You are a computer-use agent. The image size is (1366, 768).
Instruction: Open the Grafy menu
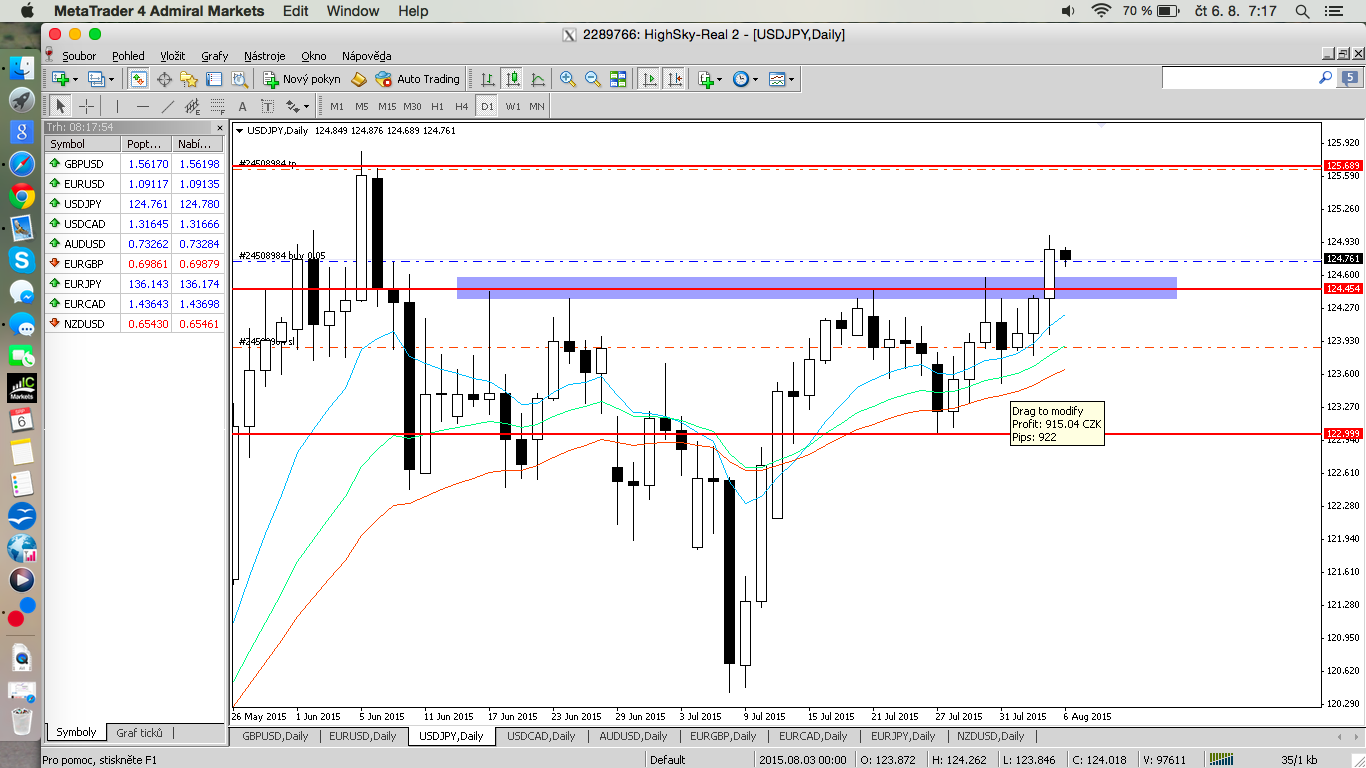point(214,56)
